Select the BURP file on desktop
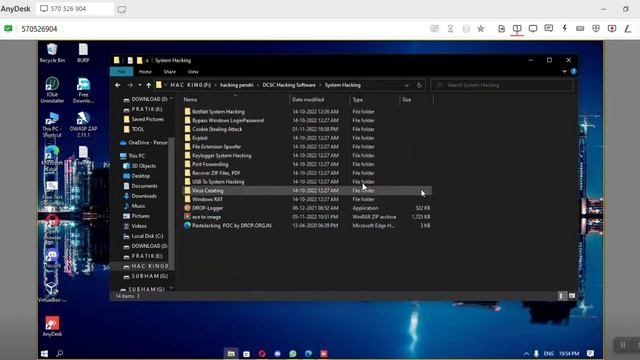 click(83, 53)
